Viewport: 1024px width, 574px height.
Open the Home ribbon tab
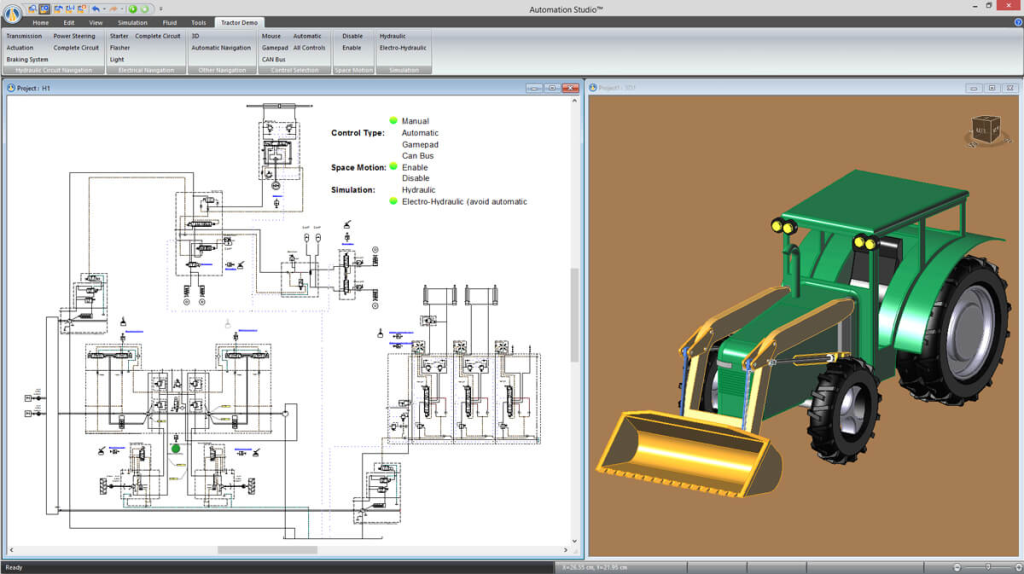tap(40, 22)
